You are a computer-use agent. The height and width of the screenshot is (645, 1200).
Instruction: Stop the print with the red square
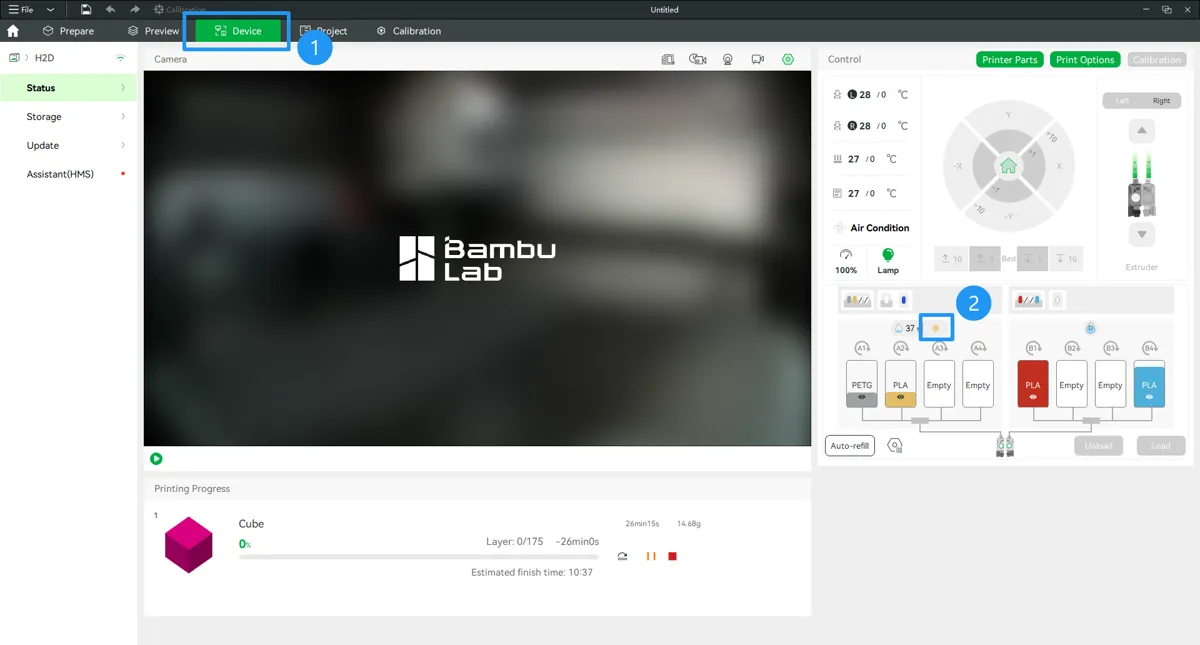[673, 556]
